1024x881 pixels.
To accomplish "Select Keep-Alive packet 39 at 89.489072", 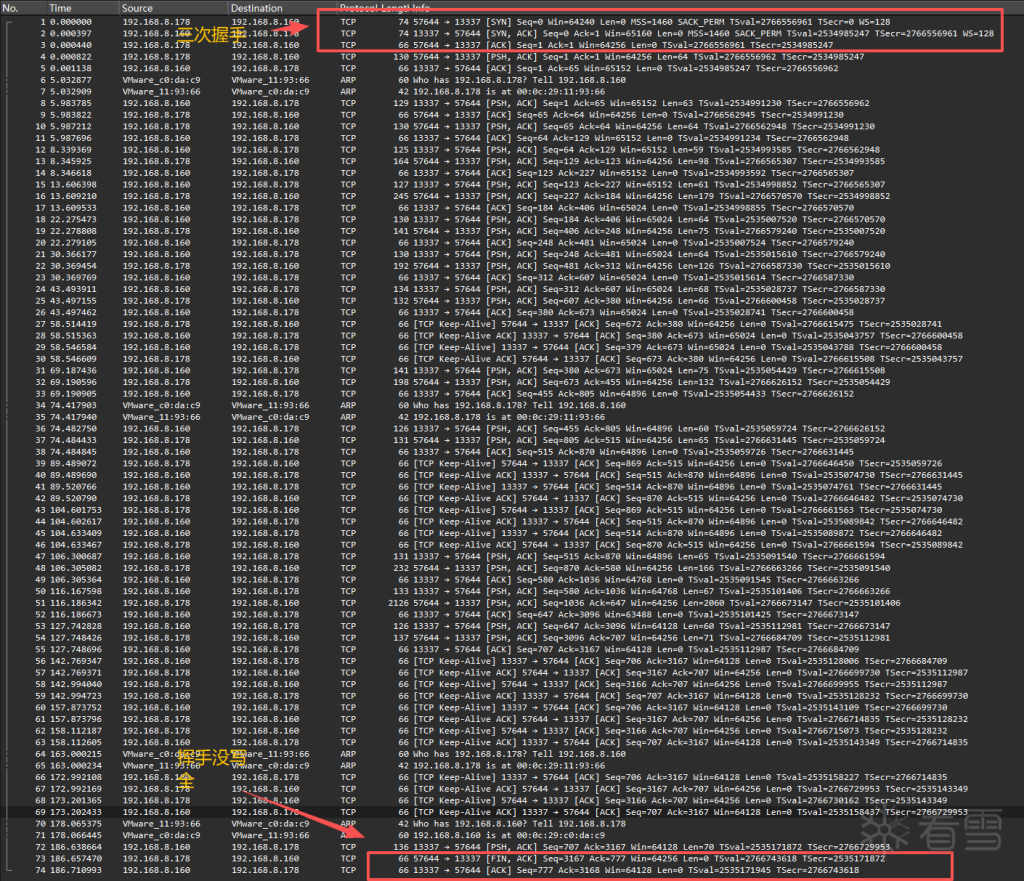I will point(512,463).
